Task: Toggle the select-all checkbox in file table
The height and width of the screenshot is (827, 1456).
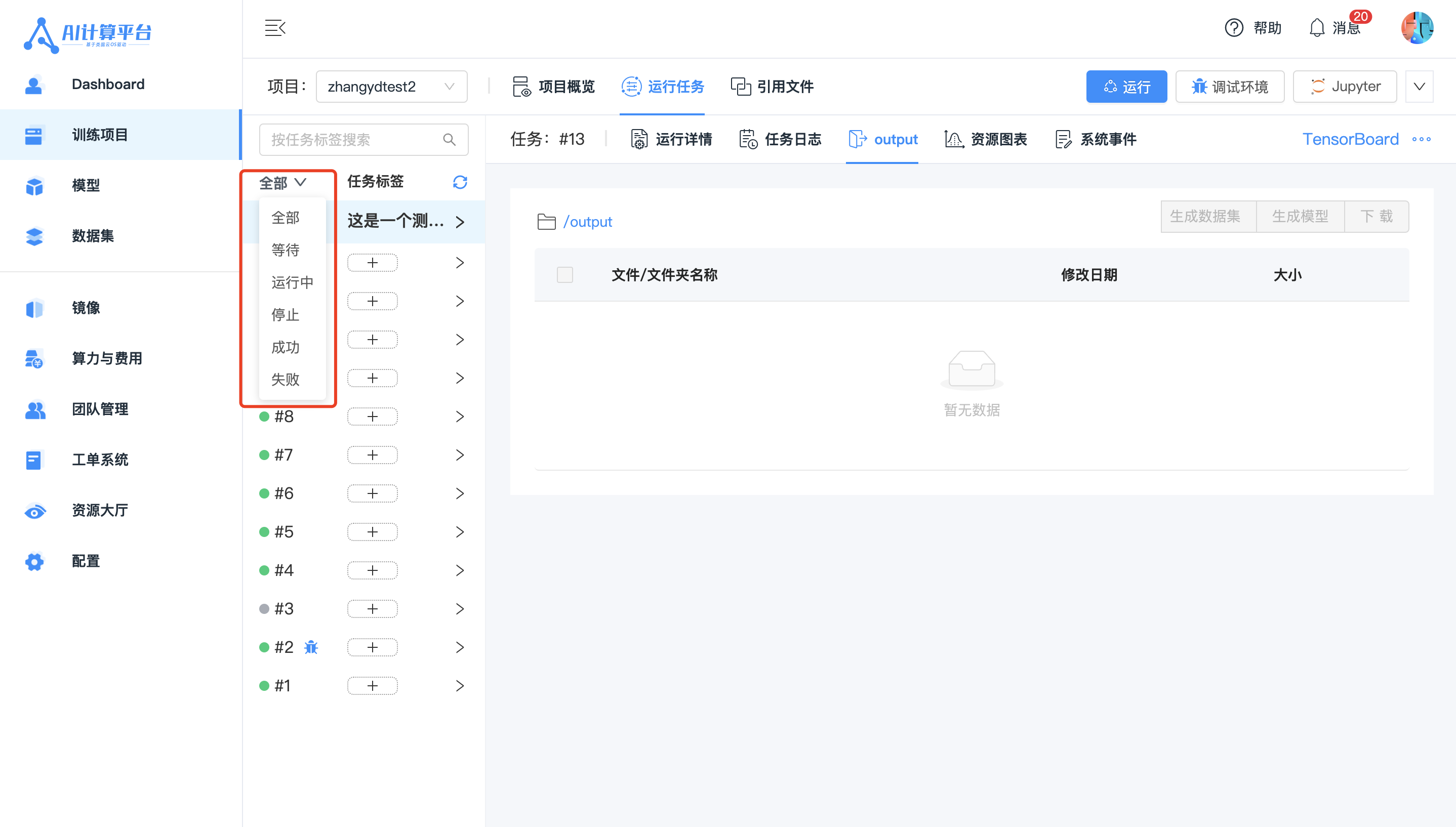Action: 564,275
